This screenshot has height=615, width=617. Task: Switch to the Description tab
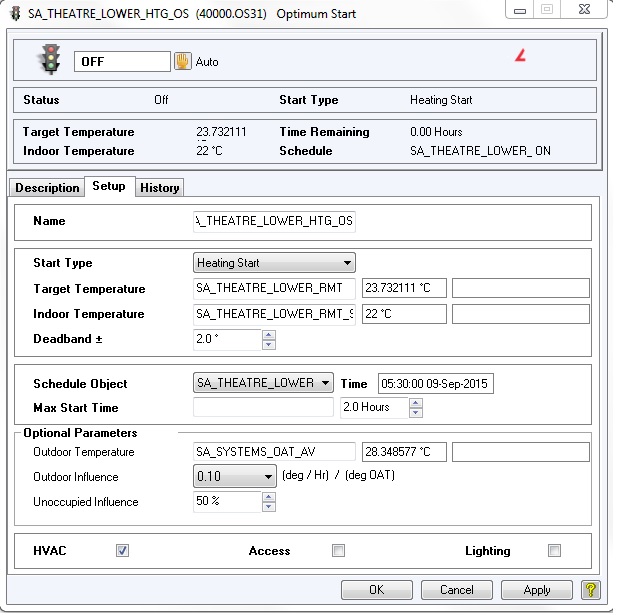pos(47,188)
